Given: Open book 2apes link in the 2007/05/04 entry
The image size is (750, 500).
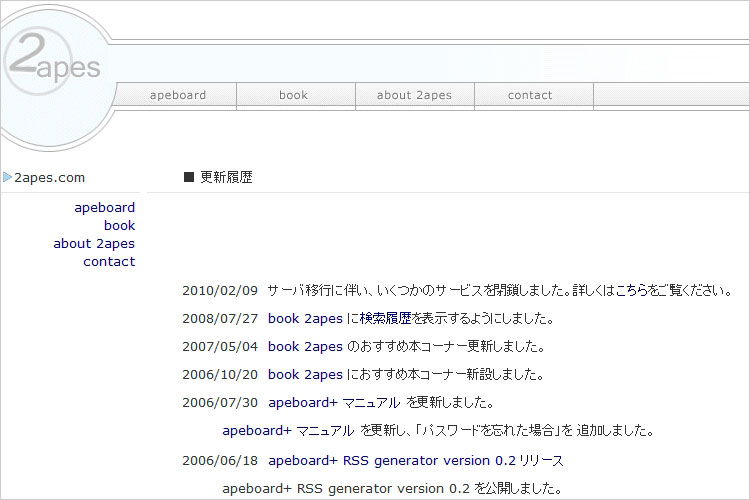Looking at the screenshot, I should [x=305, y=347].
